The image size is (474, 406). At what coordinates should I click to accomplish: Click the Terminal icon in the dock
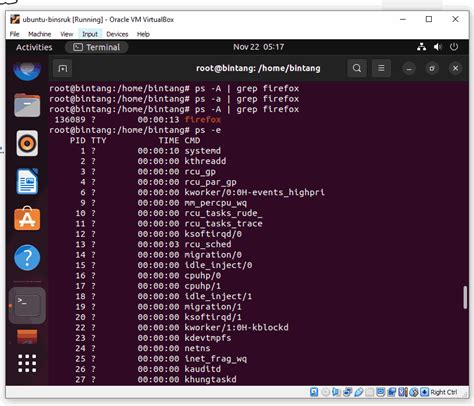point(27,305)
